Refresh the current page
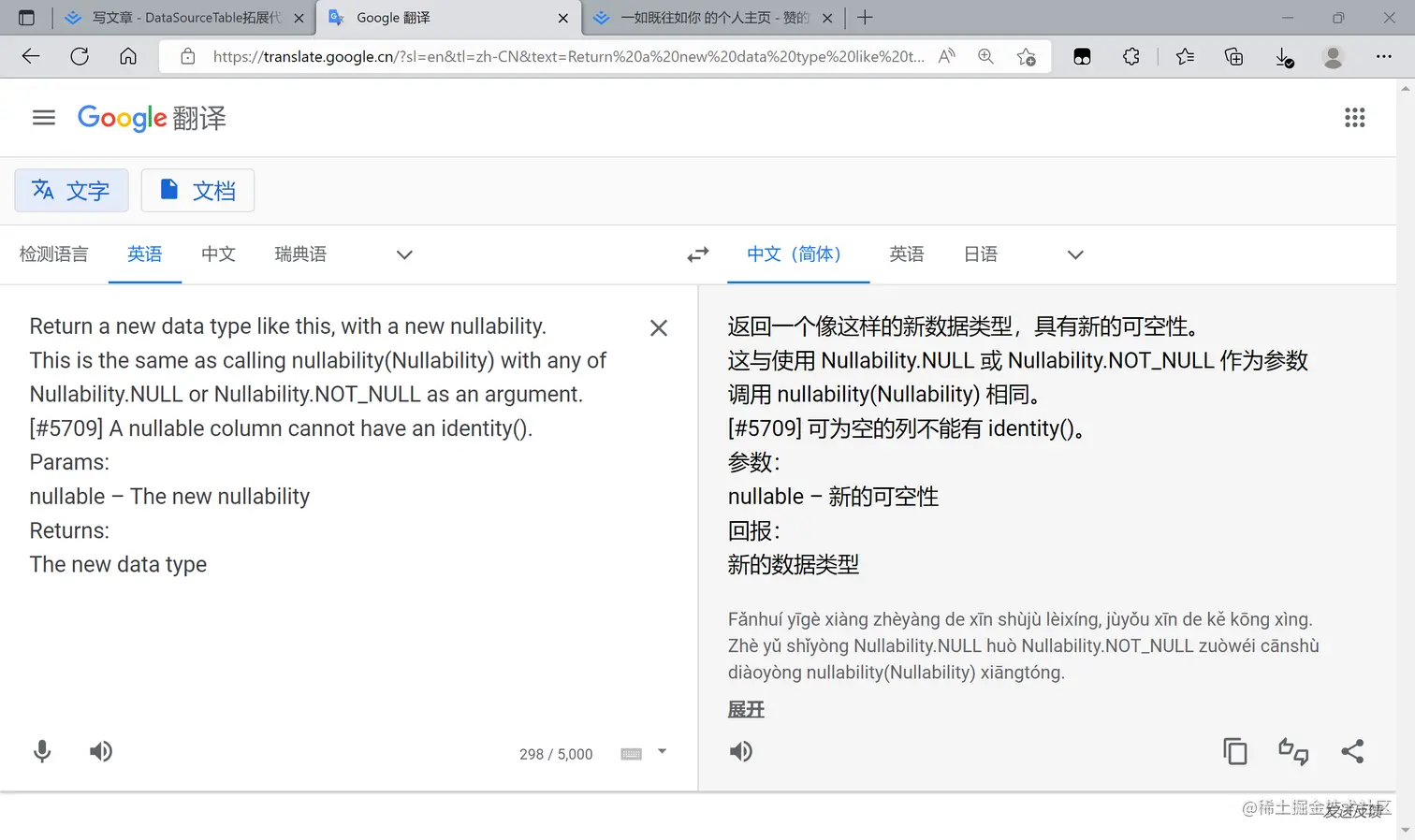The width and height of the screenshot is (1415, 840). [80, 56]
